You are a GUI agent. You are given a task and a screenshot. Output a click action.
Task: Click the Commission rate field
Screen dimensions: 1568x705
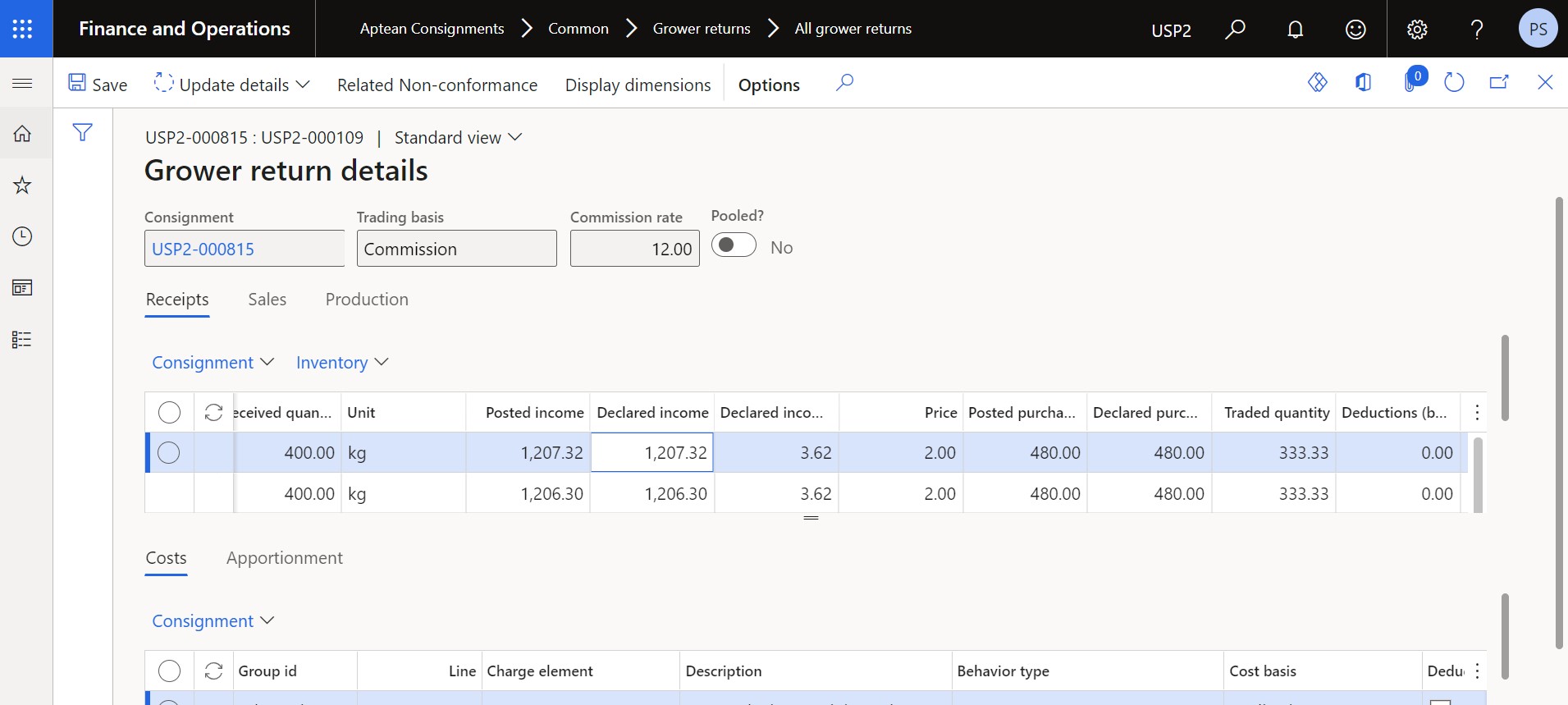(x=635, y=249)
